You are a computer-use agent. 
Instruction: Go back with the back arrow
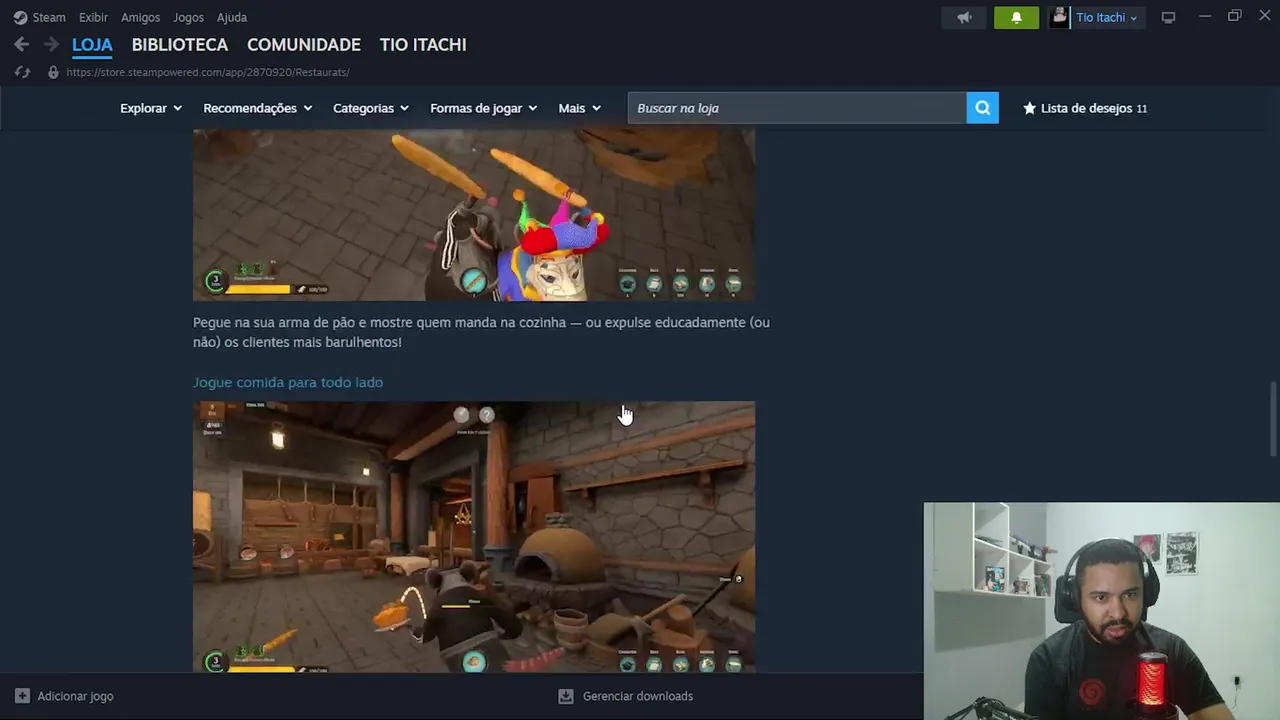pyautogui.click(x=21, y=44)
